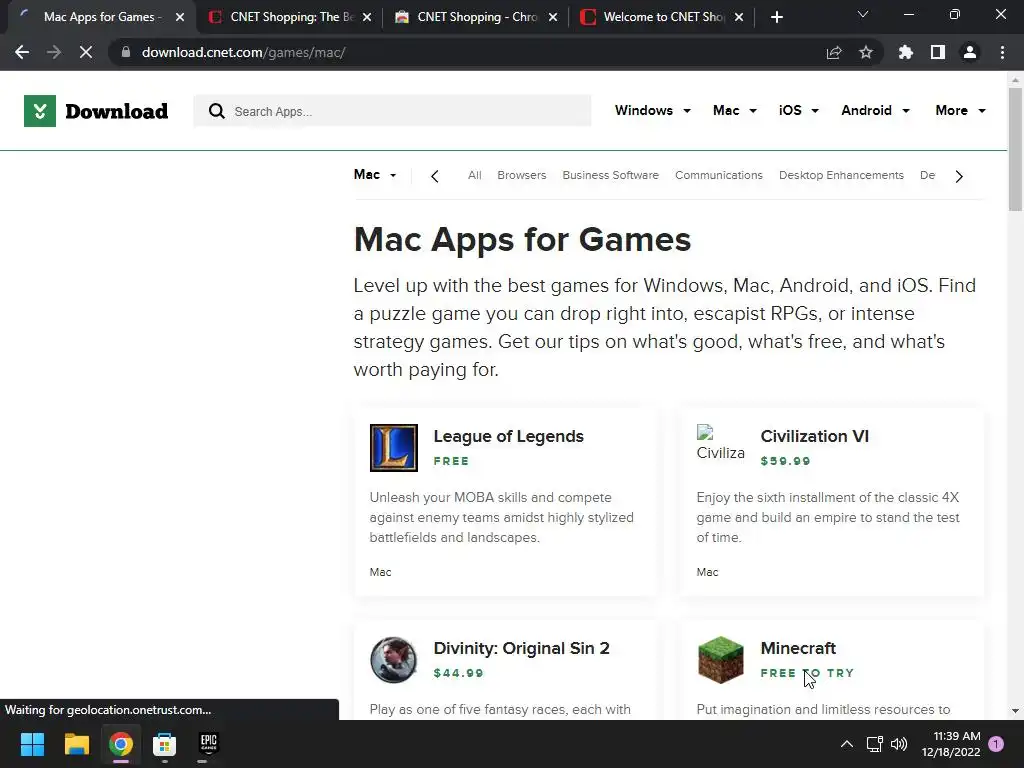Click the address bar URL
The width and height of the screenshot is (1024, 768).
244,52
